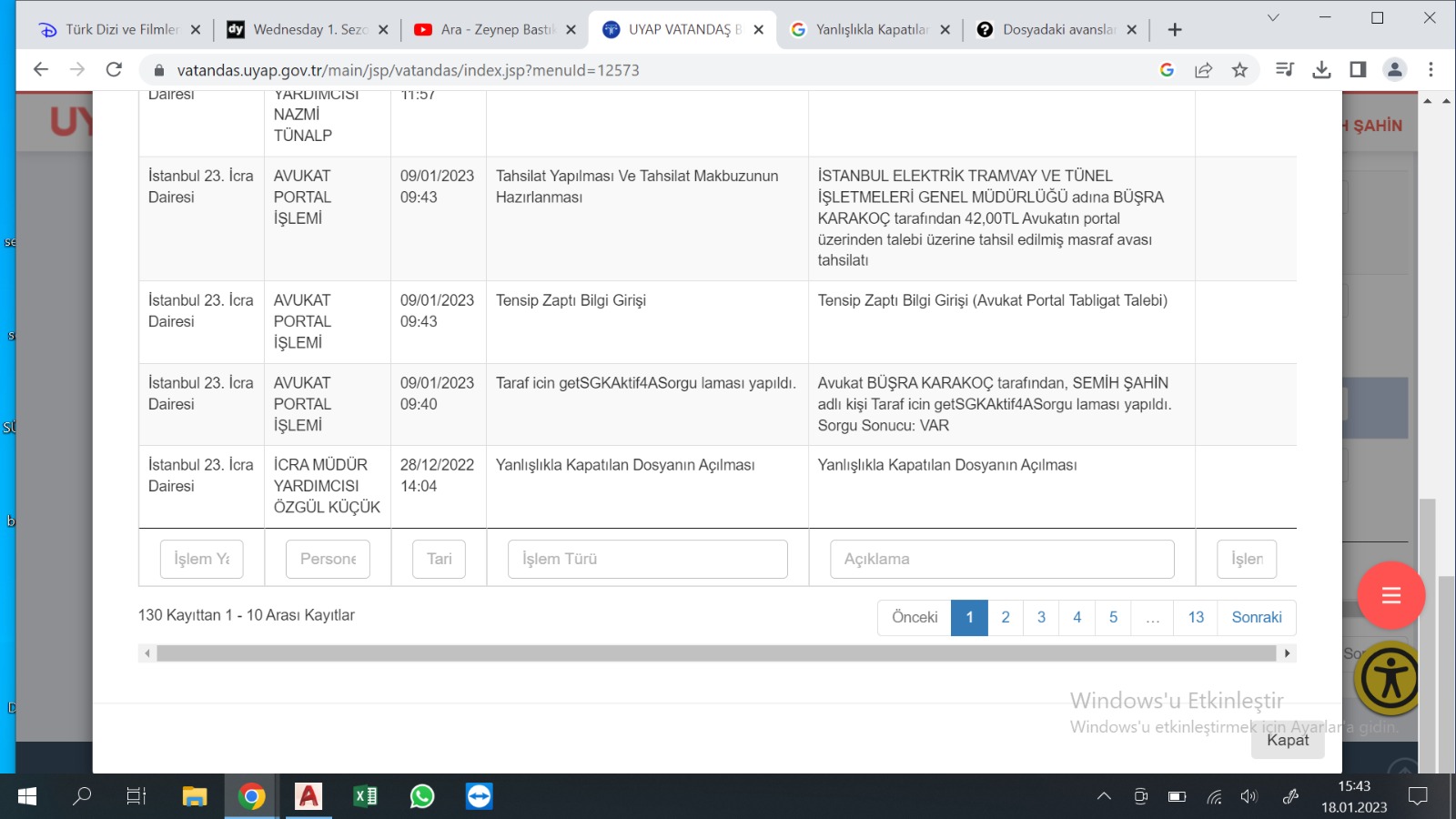
Task: Focus the İşlem Türü filter field
Action: (x=648, y=560)
